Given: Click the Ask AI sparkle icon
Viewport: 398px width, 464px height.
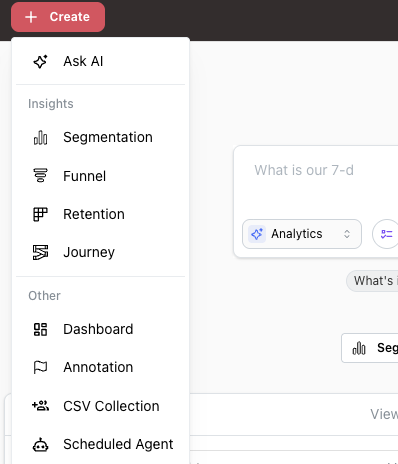Looking at the screenshot, I should pyautogui.click(x=40, y=61).
